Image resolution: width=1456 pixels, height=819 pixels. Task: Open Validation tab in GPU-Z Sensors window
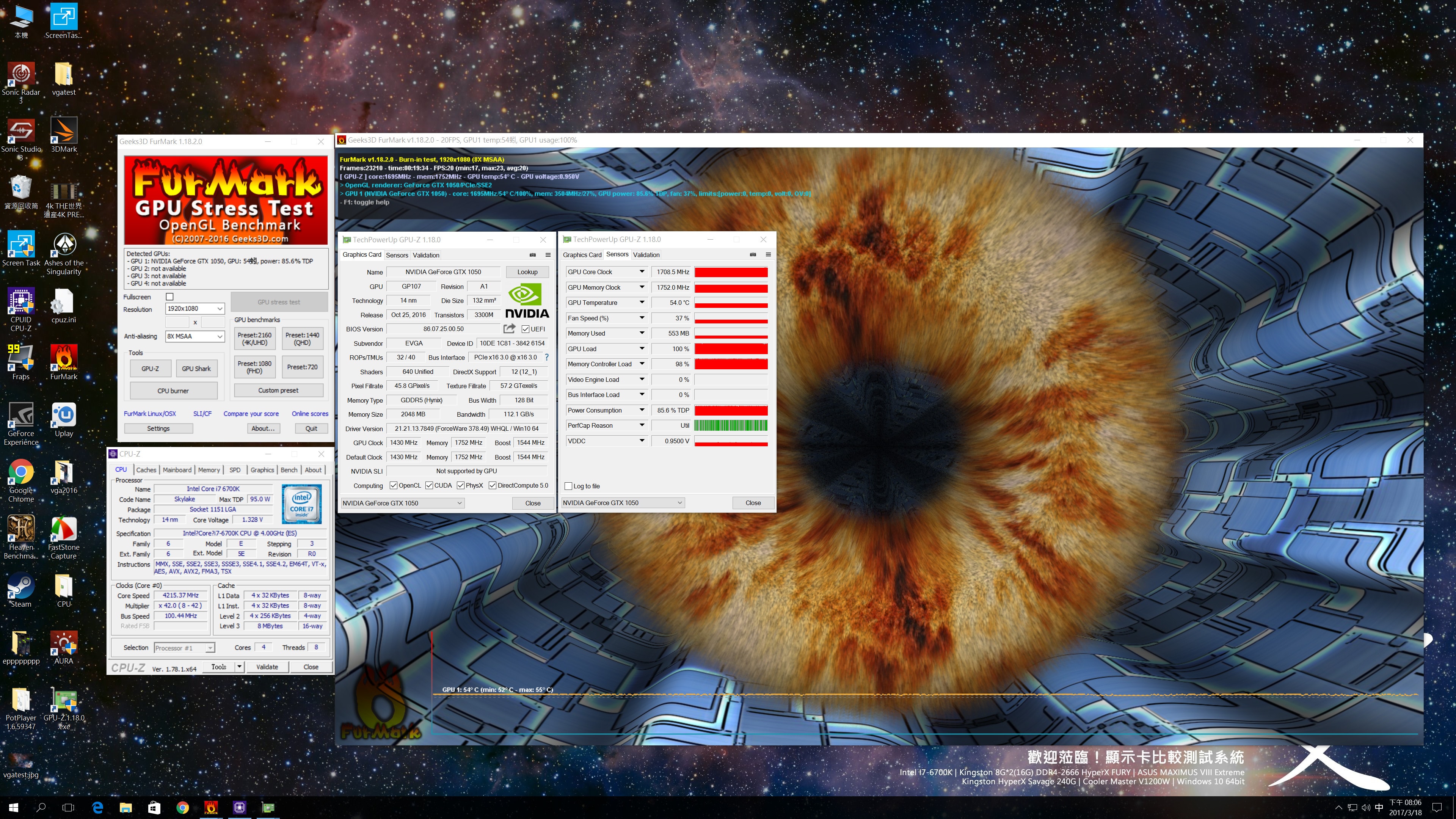pyautogui.click(x=646, y=255)
